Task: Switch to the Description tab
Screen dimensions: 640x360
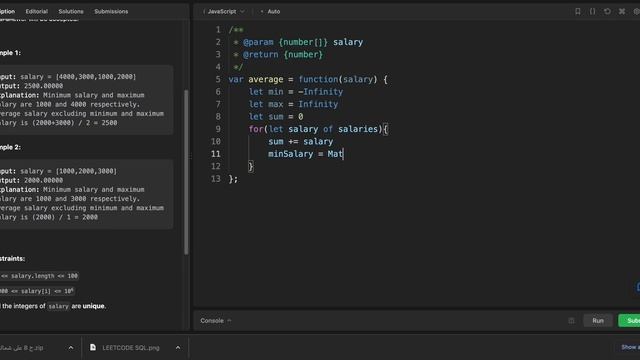Action: tap(7, 11)
